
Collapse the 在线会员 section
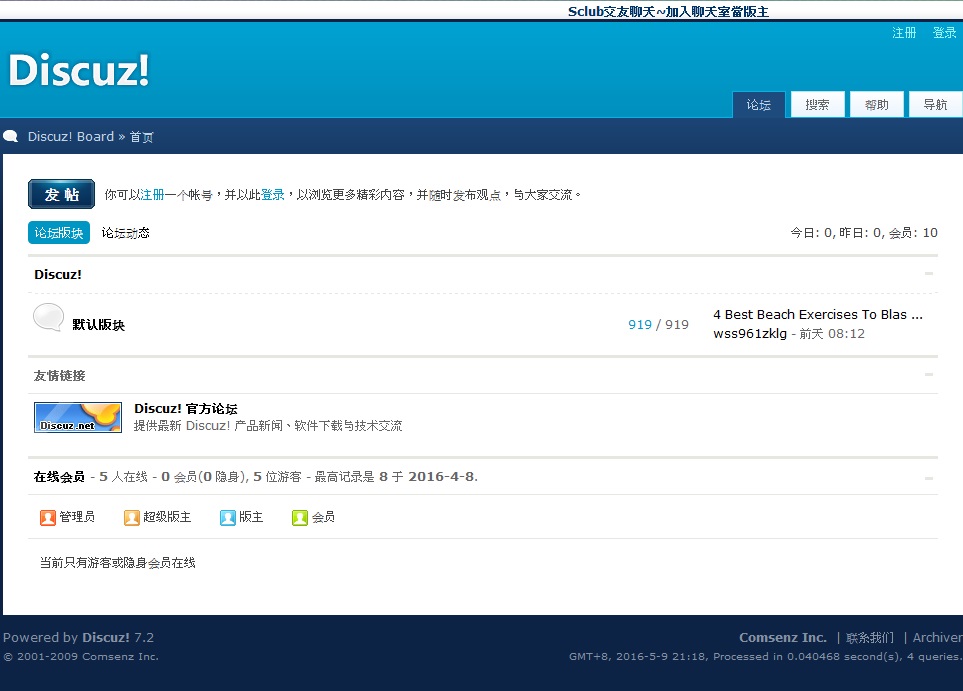pos(929,478)
